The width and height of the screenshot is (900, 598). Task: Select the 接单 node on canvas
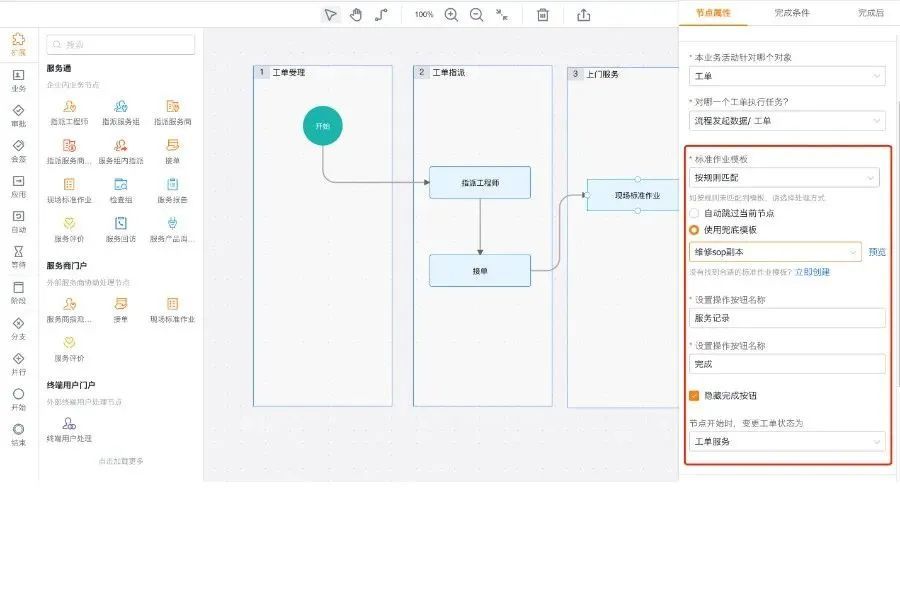point(480,270)
